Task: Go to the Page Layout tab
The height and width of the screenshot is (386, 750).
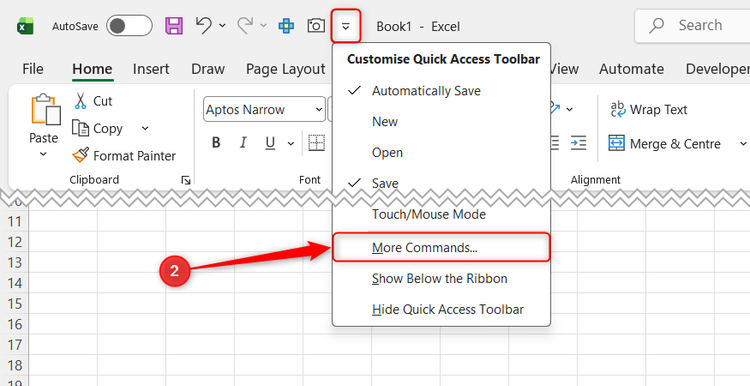Action: (286, 69)
